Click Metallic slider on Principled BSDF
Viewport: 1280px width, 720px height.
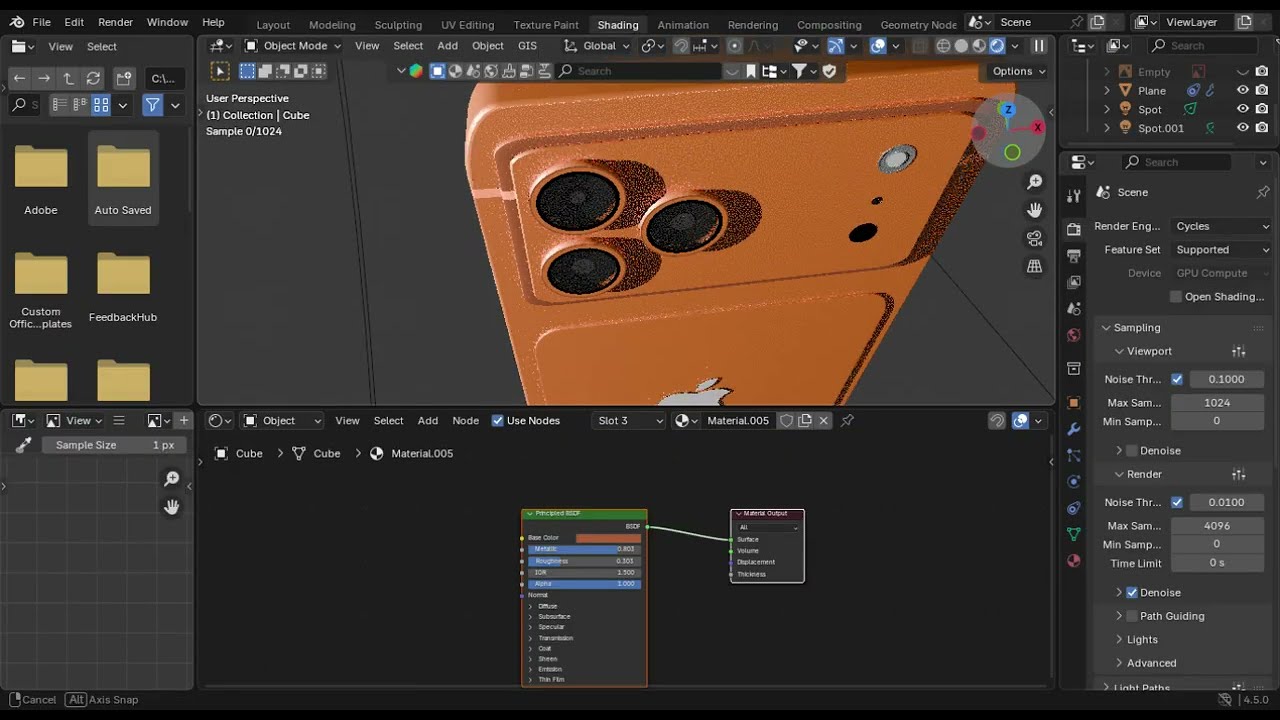[585, 549]
